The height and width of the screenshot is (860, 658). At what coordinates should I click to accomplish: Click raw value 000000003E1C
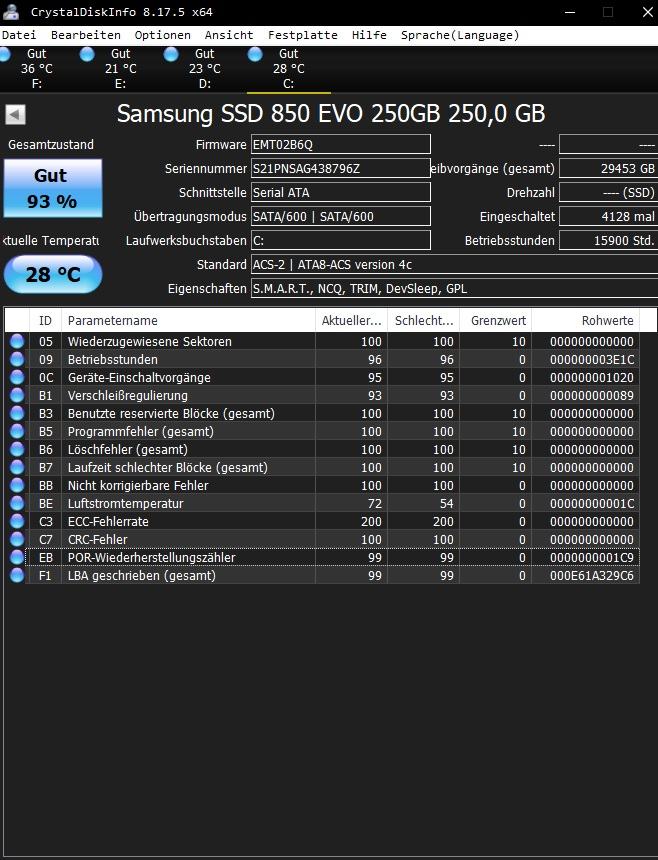[x=592, y=359]
